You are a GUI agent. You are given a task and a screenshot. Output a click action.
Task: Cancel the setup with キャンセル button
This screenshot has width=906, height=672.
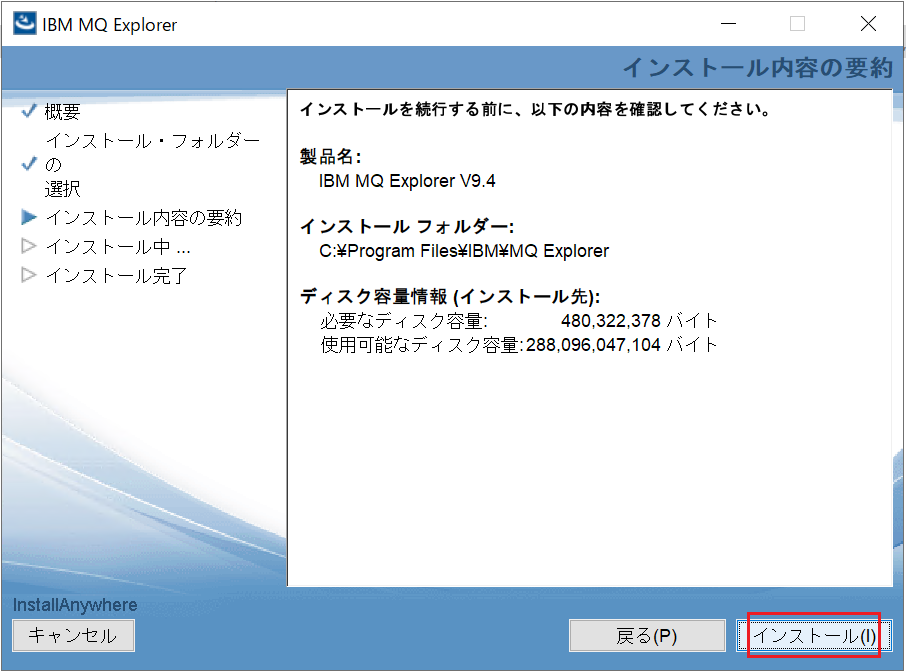(73, 636)
